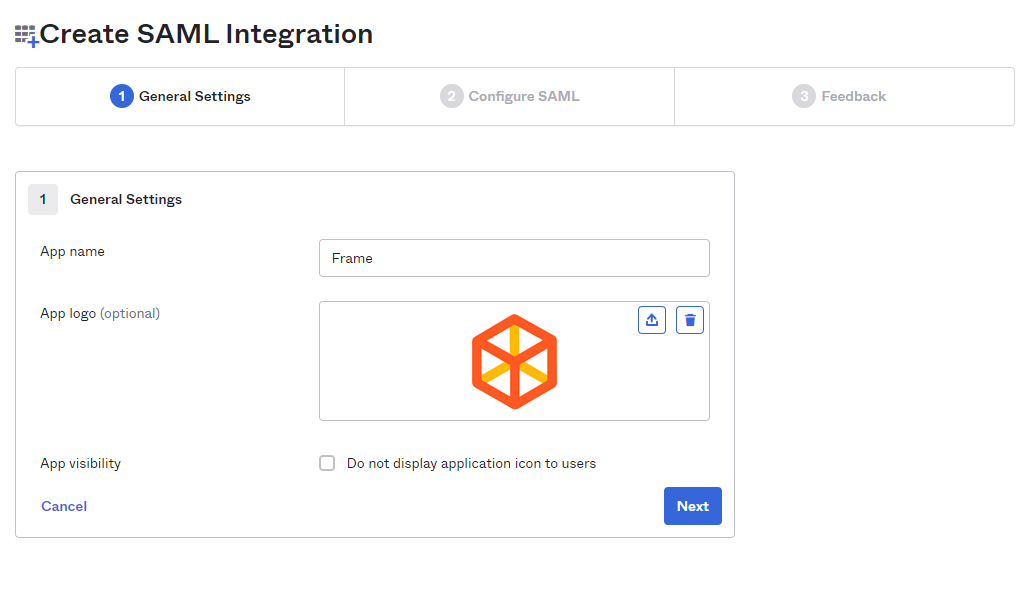Click the App visibility label
This screenshot has height=593, width=1028.
(80, 463)
